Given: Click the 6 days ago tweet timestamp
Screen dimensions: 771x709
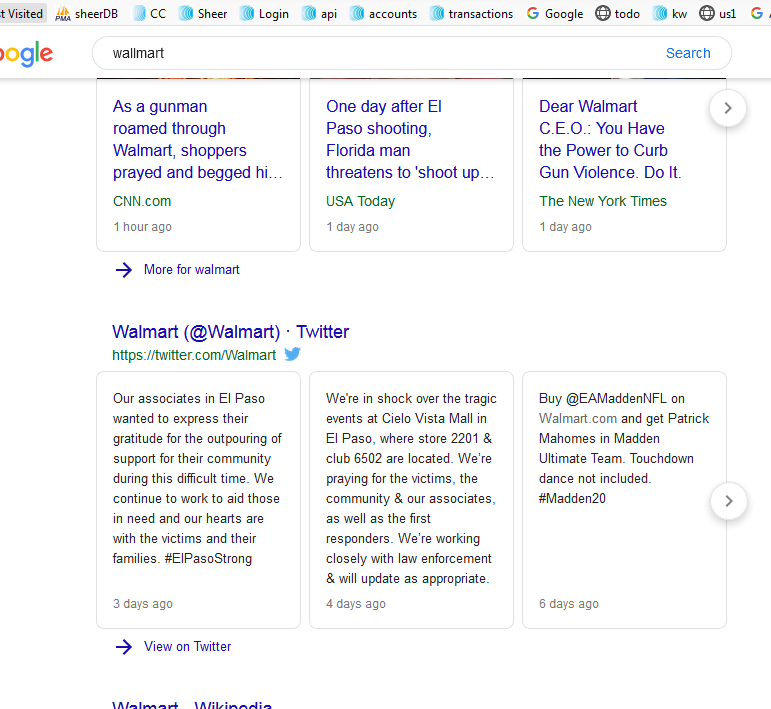Looking at the screenshot, I should 569,604.
